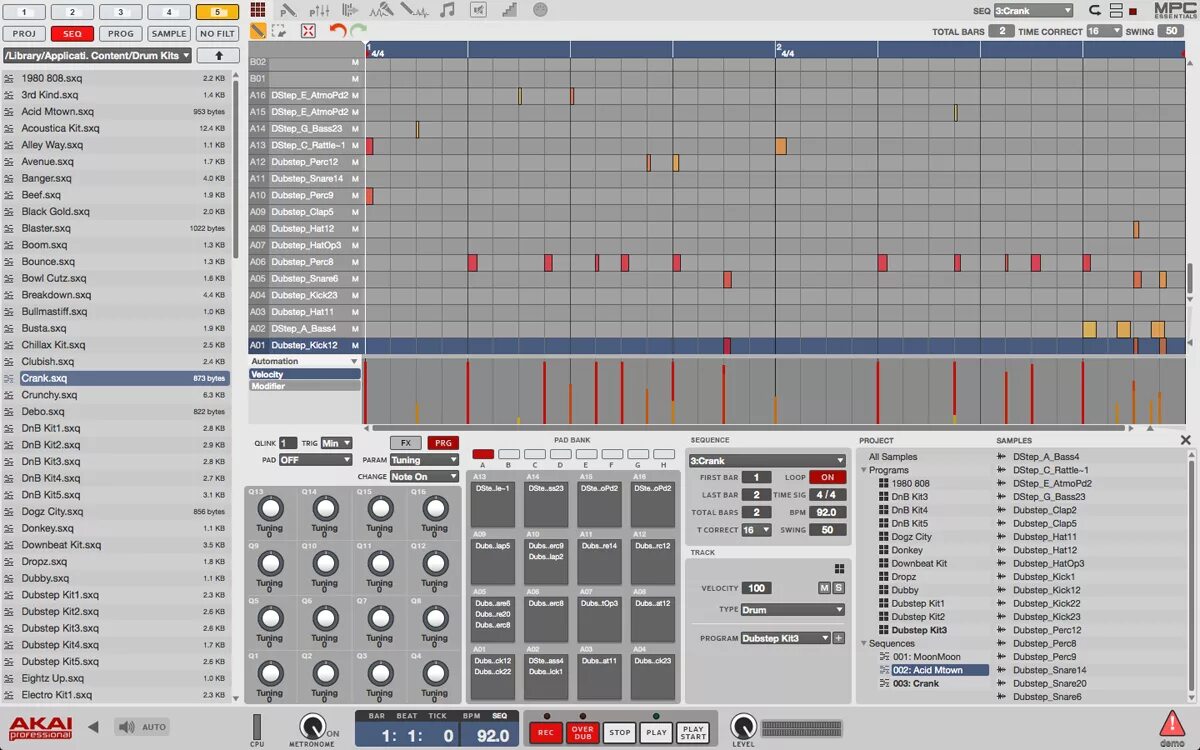Switch to the SAMPLE browser tab
1200x750 pixels.
pyautogui.click(x=169, y=34)
